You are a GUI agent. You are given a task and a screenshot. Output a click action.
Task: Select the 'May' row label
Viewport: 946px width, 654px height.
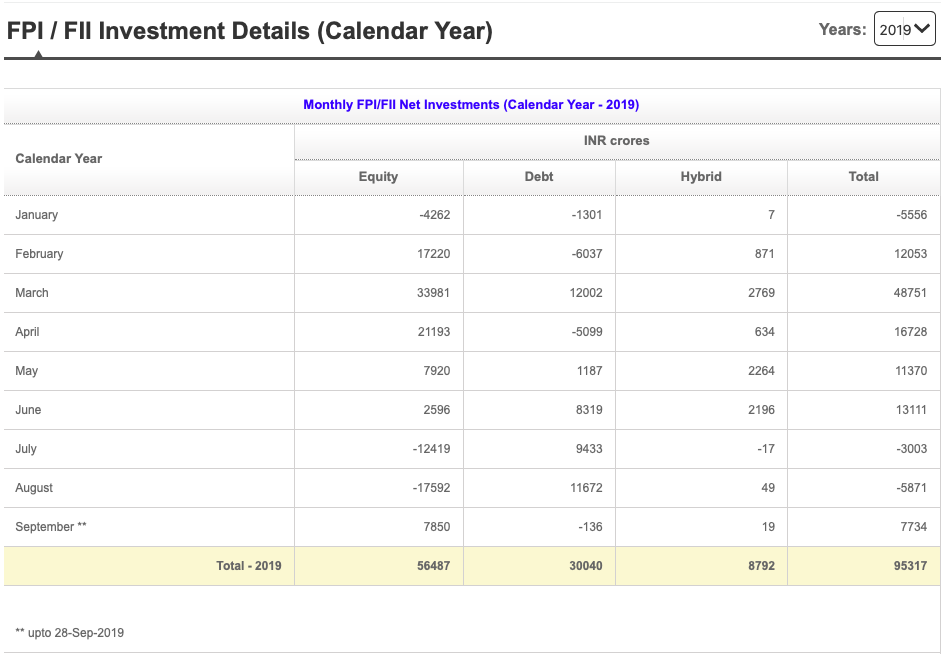point(27,370)
